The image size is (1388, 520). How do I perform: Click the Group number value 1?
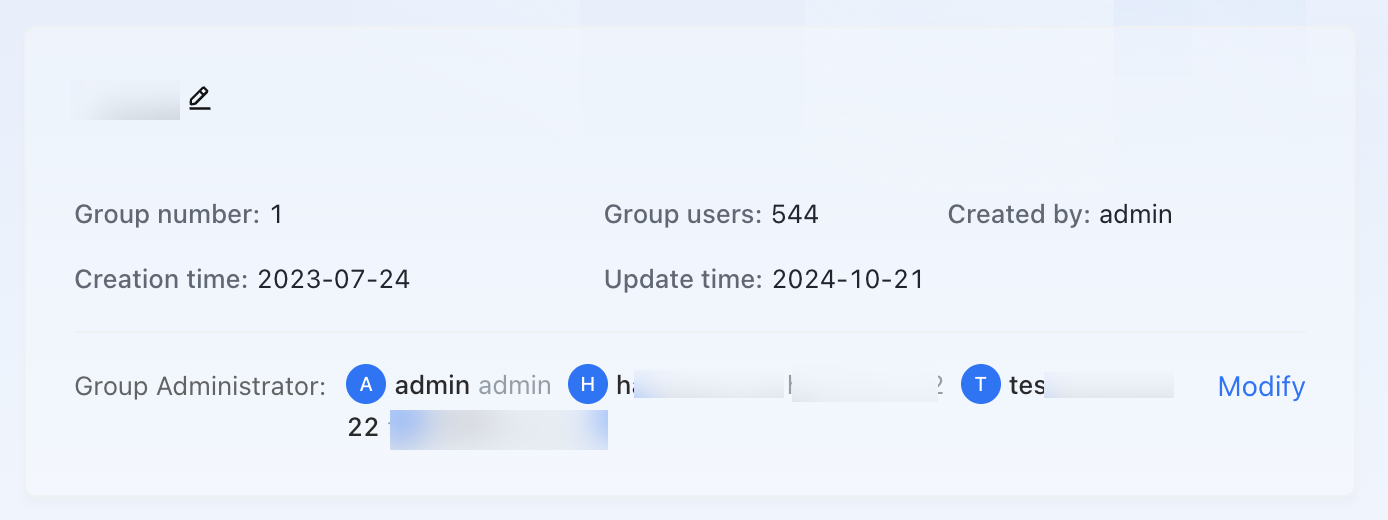coord(277,214)
